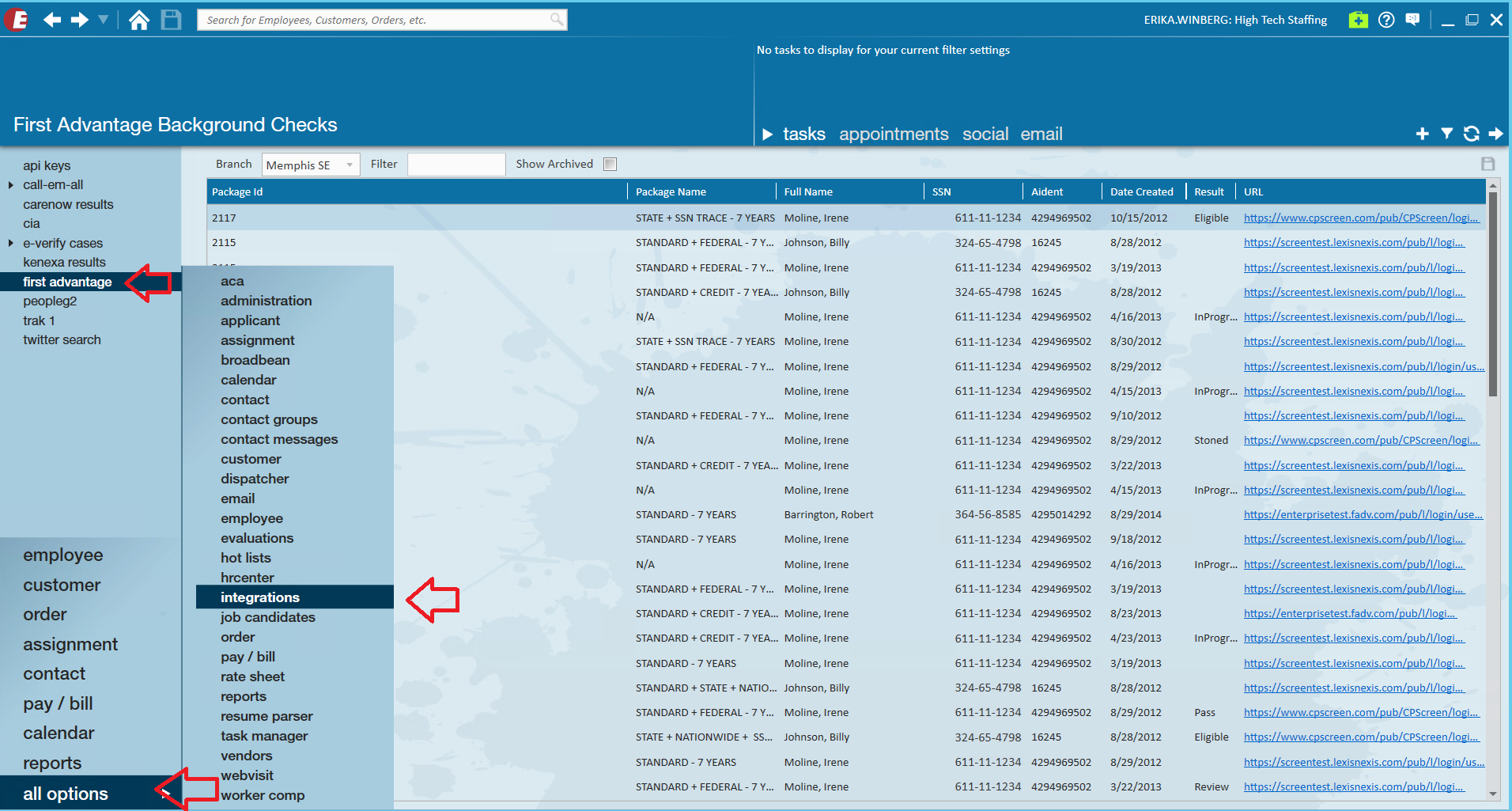Select worker comp in the options menu

pyautogui.click(x=263, y=795)
